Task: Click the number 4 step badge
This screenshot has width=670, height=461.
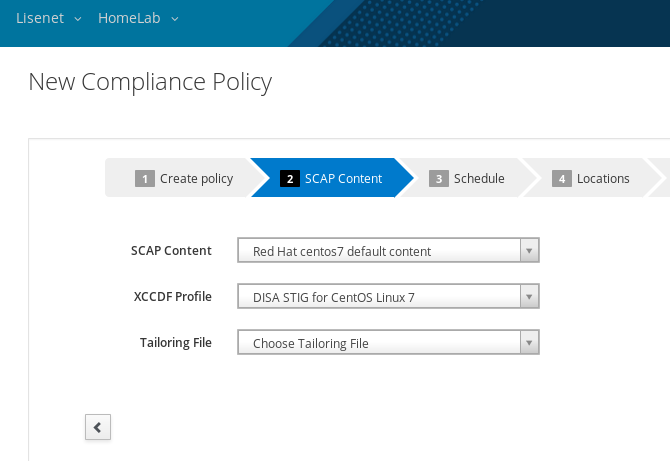Action: pos(562,179)
